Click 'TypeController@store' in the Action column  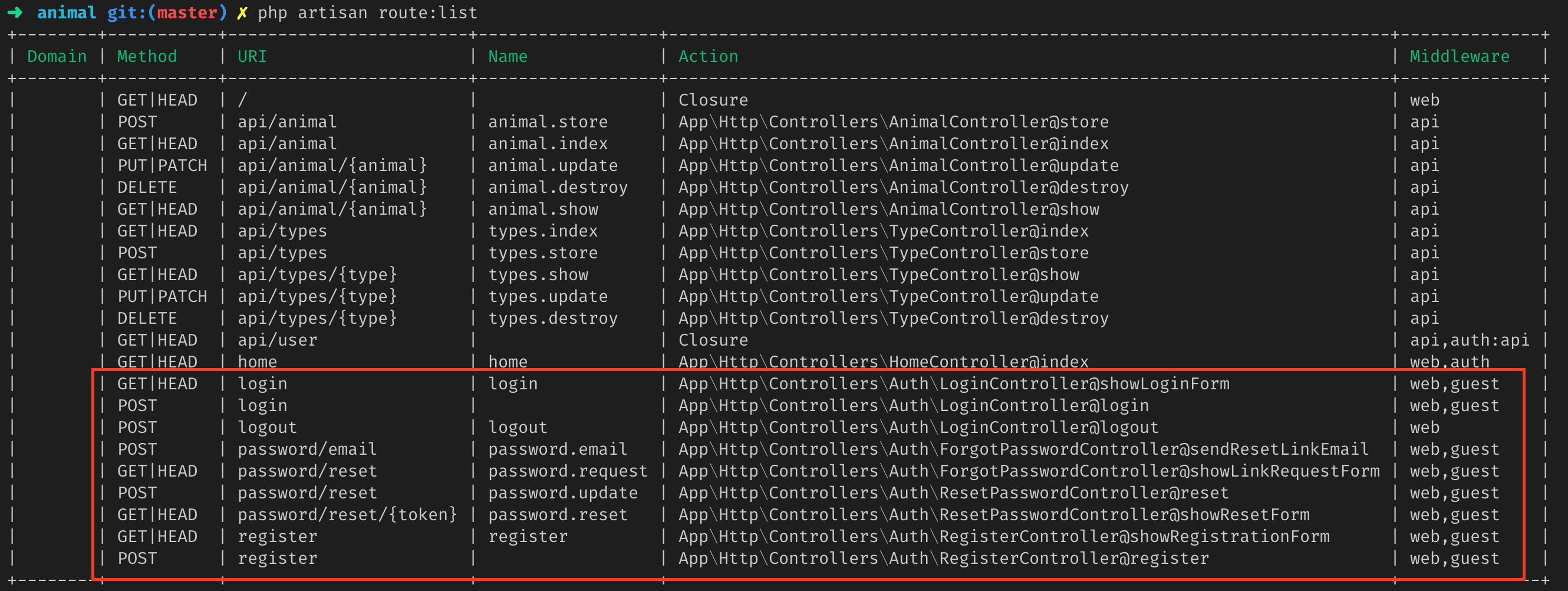(x=989, y=253)
